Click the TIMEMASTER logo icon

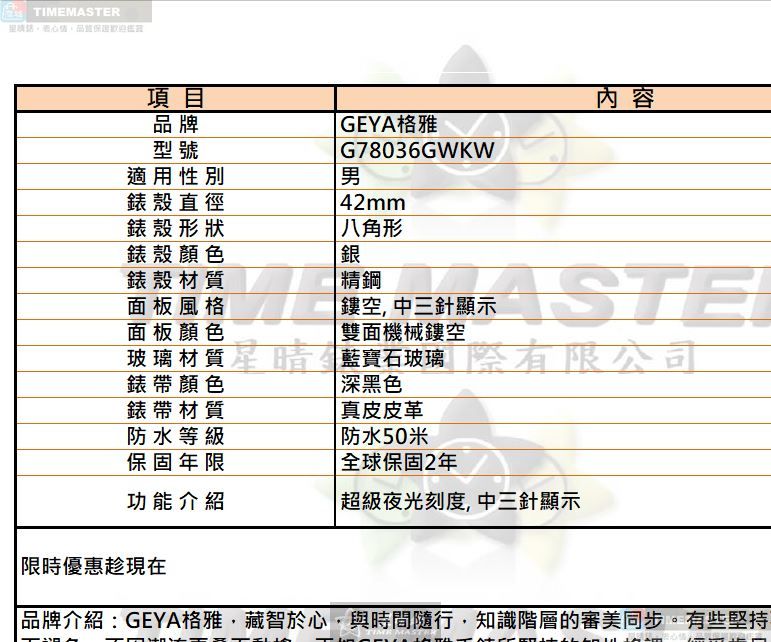13,11
